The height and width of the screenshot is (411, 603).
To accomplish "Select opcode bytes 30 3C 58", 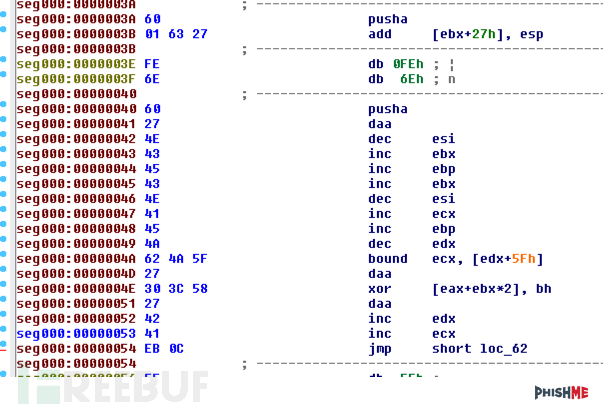I will coord(176,289).
